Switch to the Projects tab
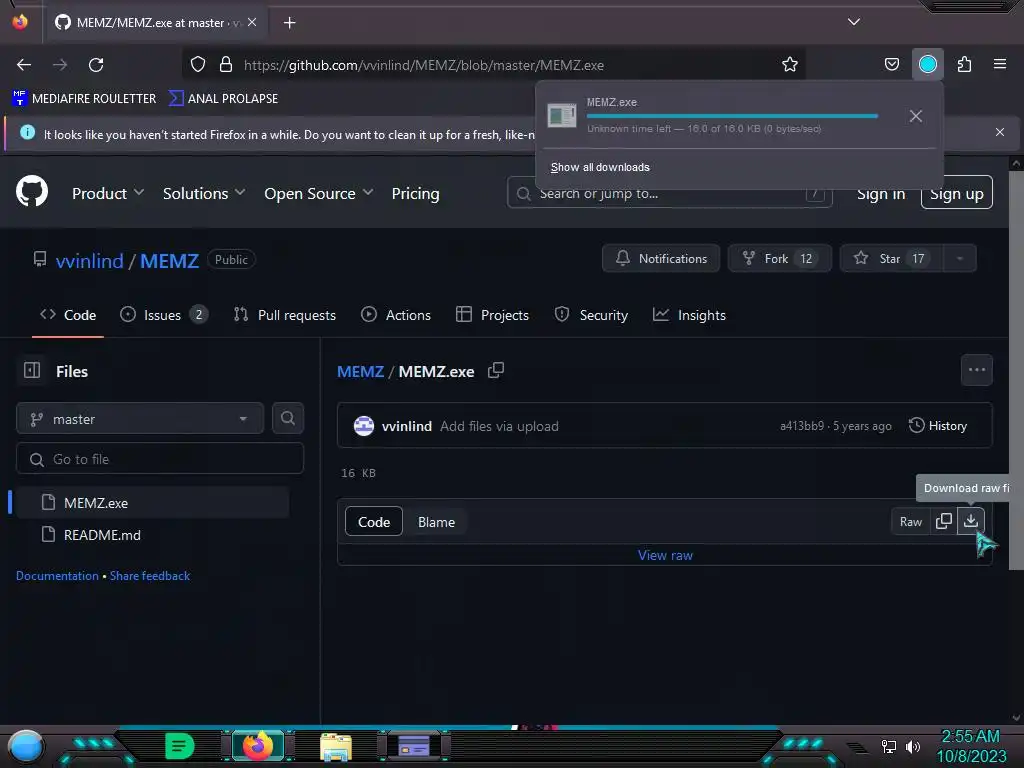 (x=492, y=315)
